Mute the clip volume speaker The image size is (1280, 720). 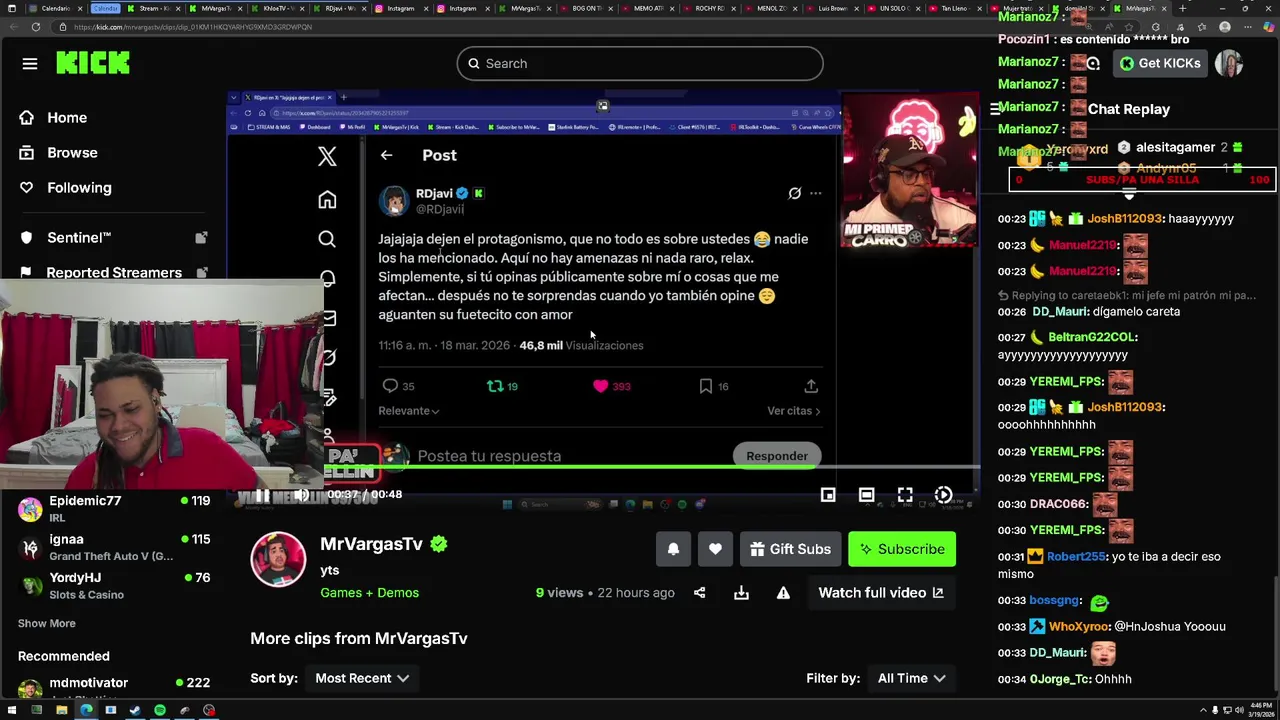click(301, 494)
